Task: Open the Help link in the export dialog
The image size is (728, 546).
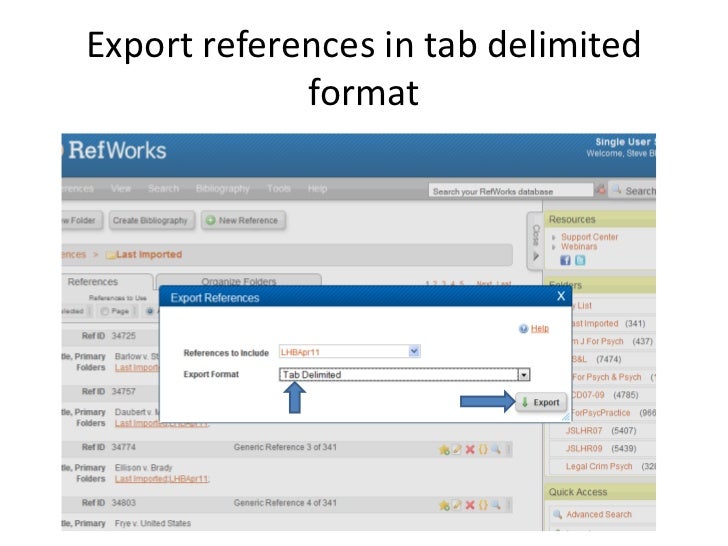Action: coord(540,329)
